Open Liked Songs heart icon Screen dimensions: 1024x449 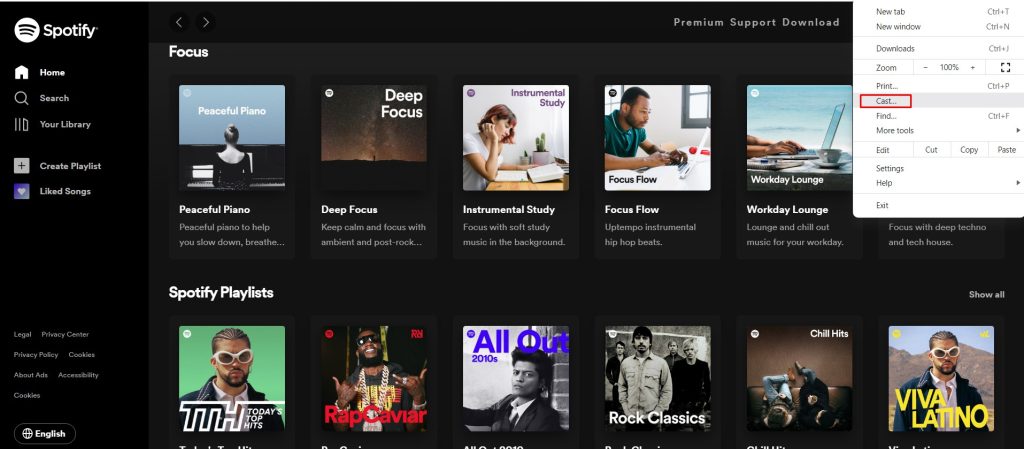pos(22,191)
